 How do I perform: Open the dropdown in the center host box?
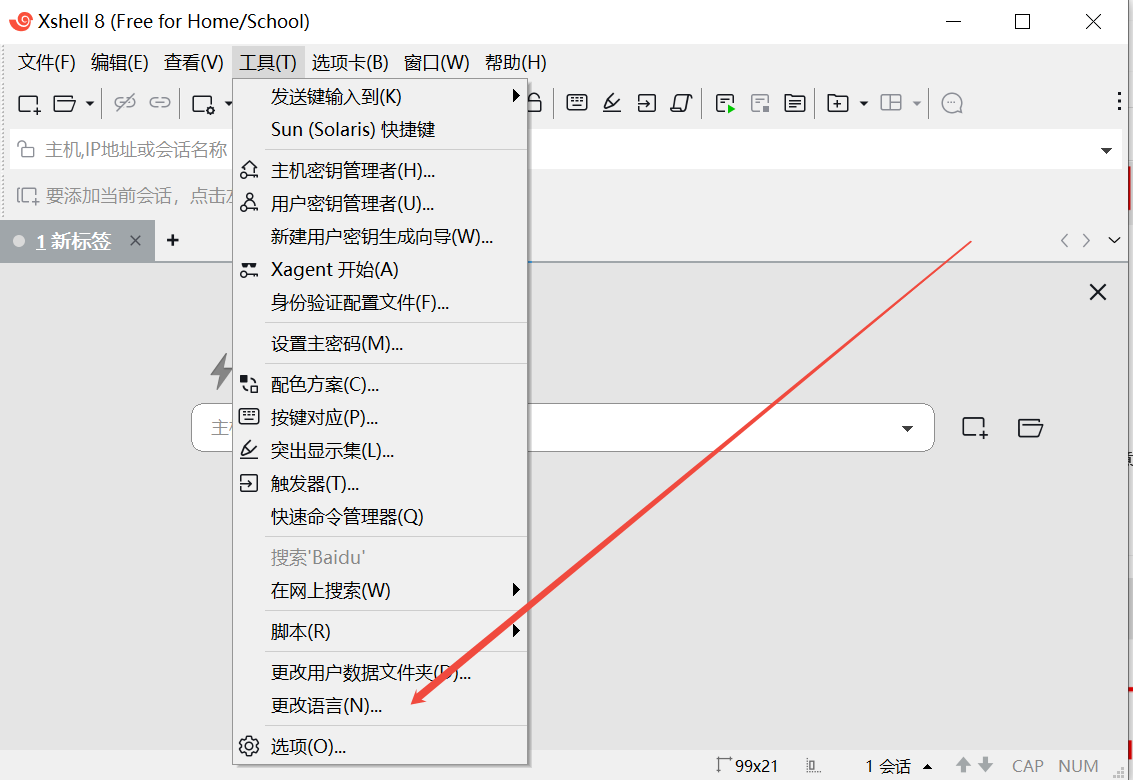click(907, 429)
